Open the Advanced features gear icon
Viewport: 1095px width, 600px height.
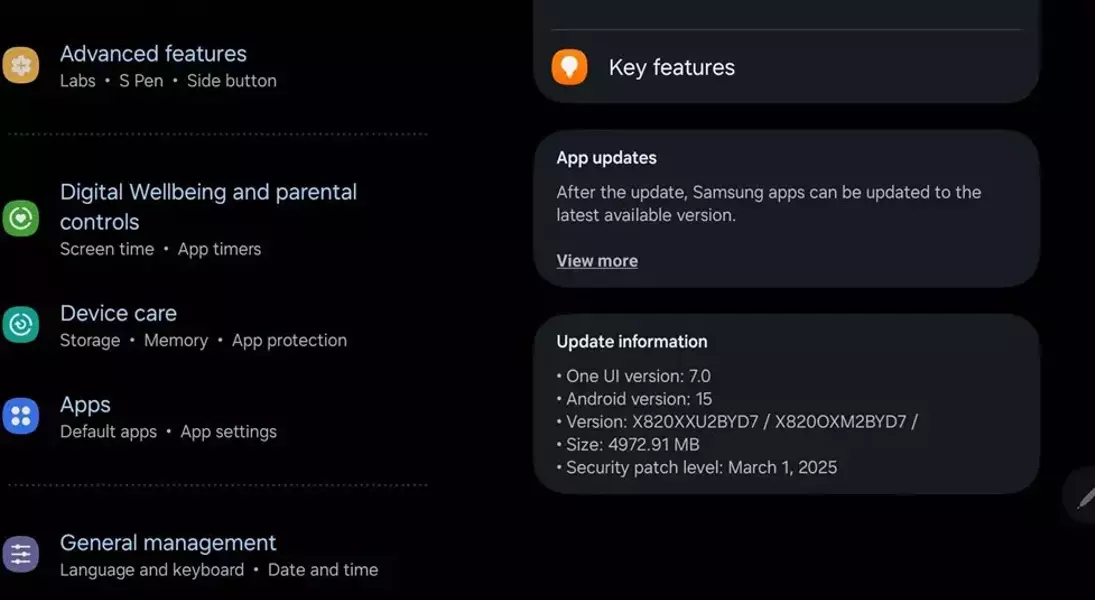click(x=20, y=66)
